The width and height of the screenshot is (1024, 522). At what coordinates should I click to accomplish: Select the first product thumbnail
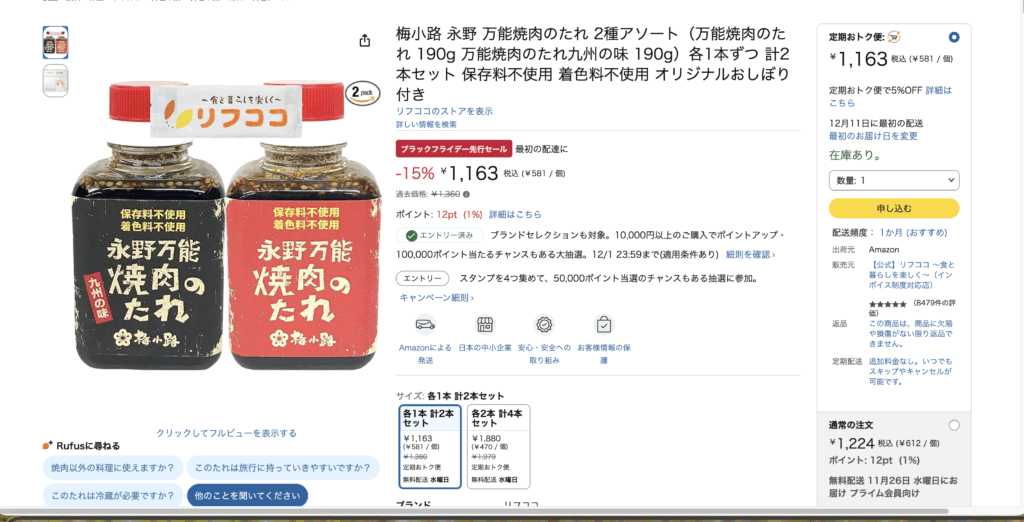56,42
